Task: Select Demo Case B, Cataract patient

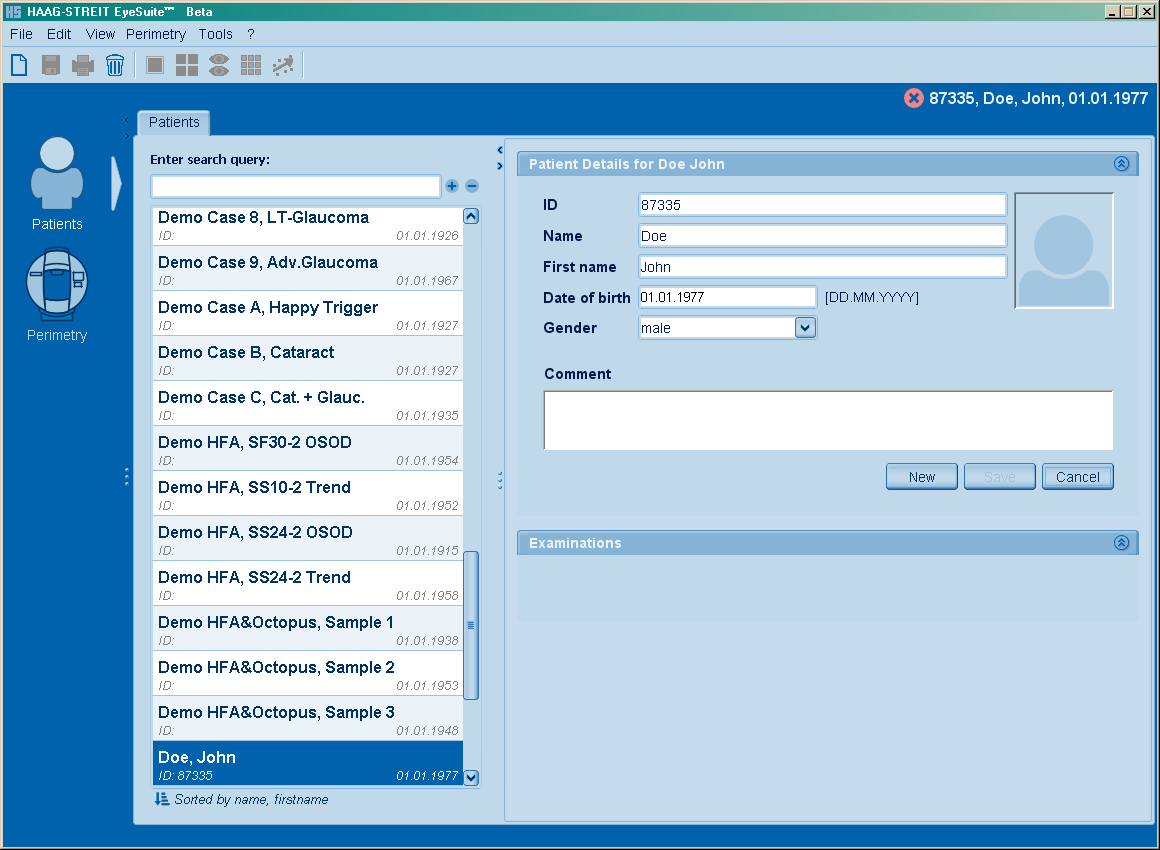Action: 307,358
